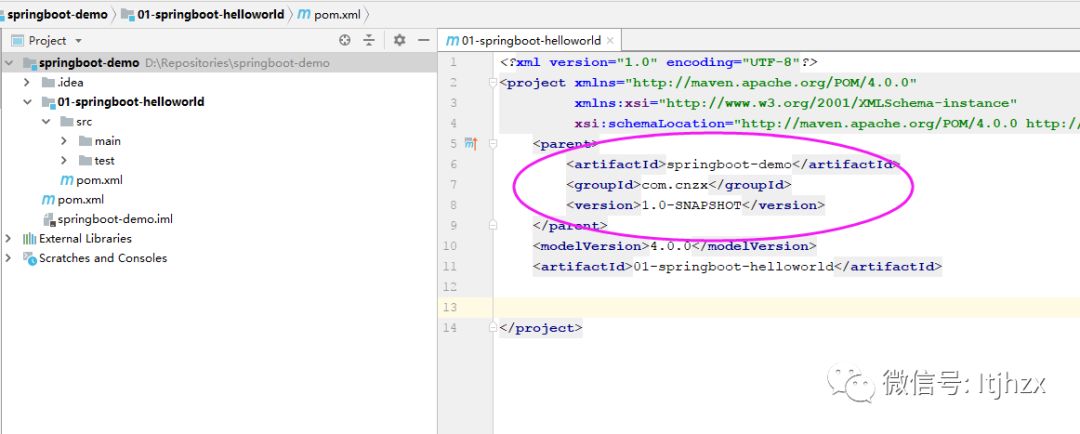Close the 01-springboot-helloworld editor tab

point(610,41)
